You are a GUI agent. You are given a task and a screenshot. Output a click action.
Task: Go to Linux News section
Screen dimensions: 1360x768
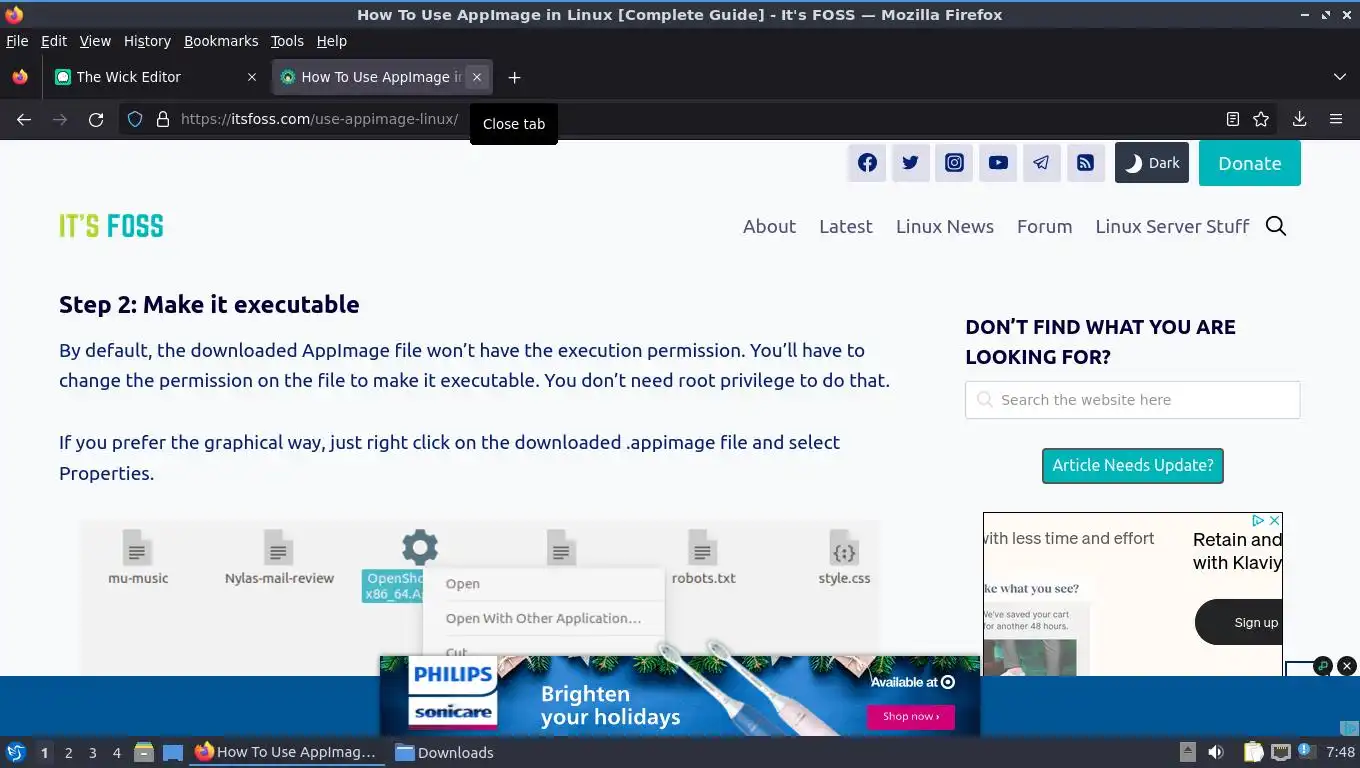(944, 226)
